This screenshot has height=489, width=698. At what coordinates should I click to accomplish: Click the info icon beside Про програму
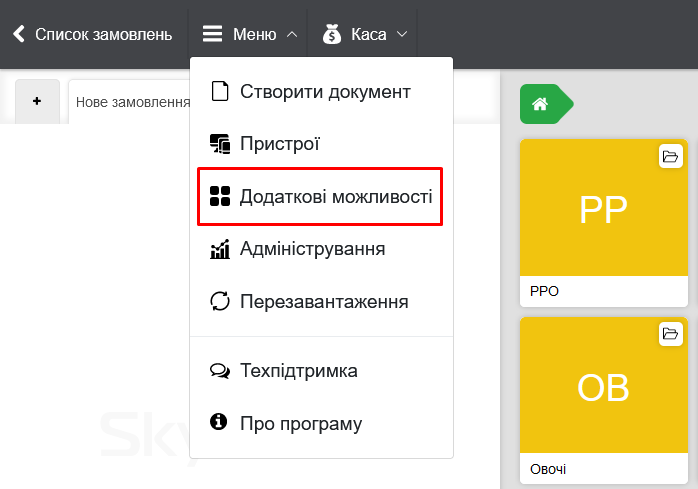tap(220, 423)
